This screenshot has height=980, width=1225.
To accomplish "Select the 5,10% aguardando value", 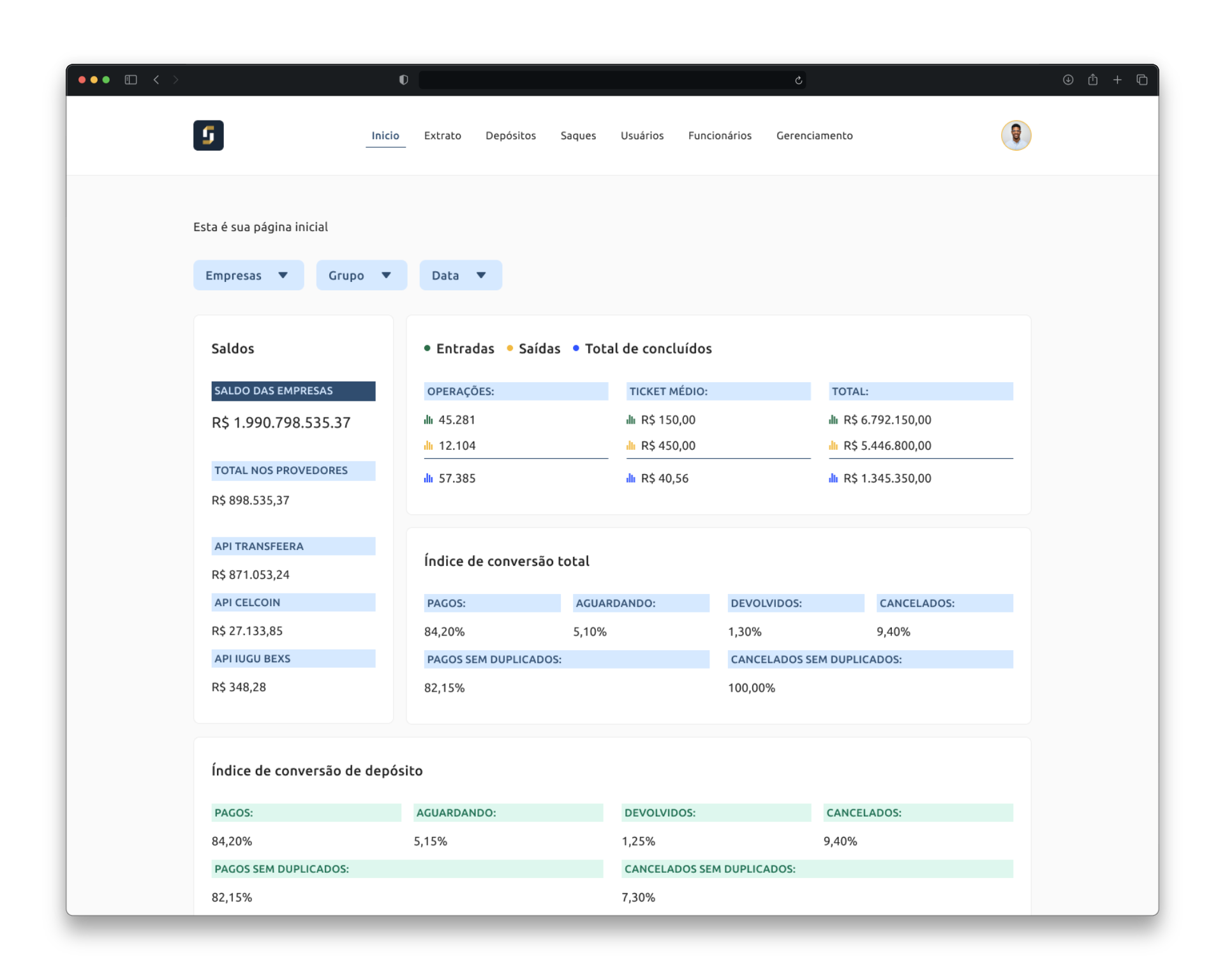I will [590, 632].
